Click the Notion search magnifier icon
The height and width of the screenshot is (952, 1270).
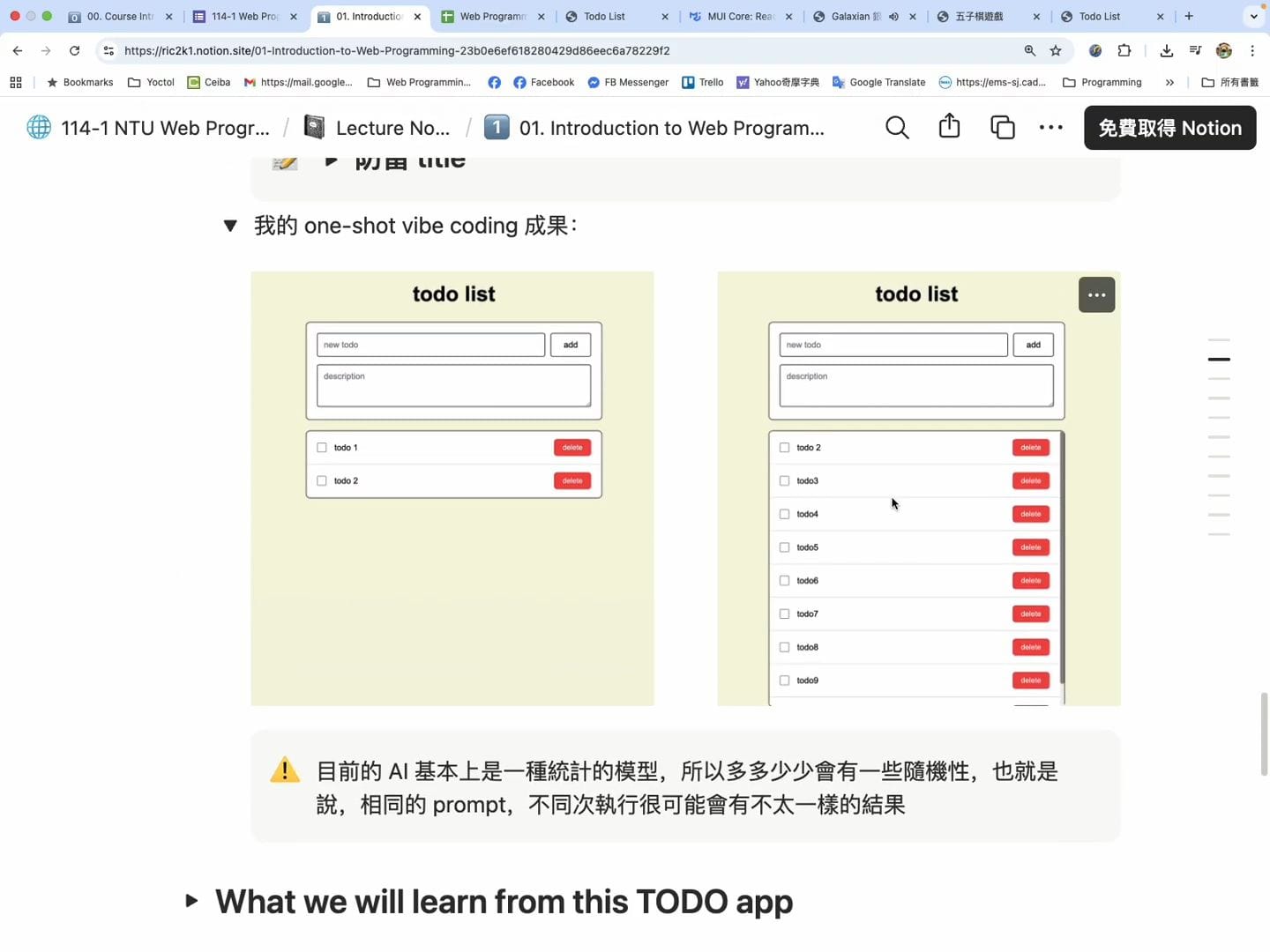pyautogui.click(x=897, y=128)
